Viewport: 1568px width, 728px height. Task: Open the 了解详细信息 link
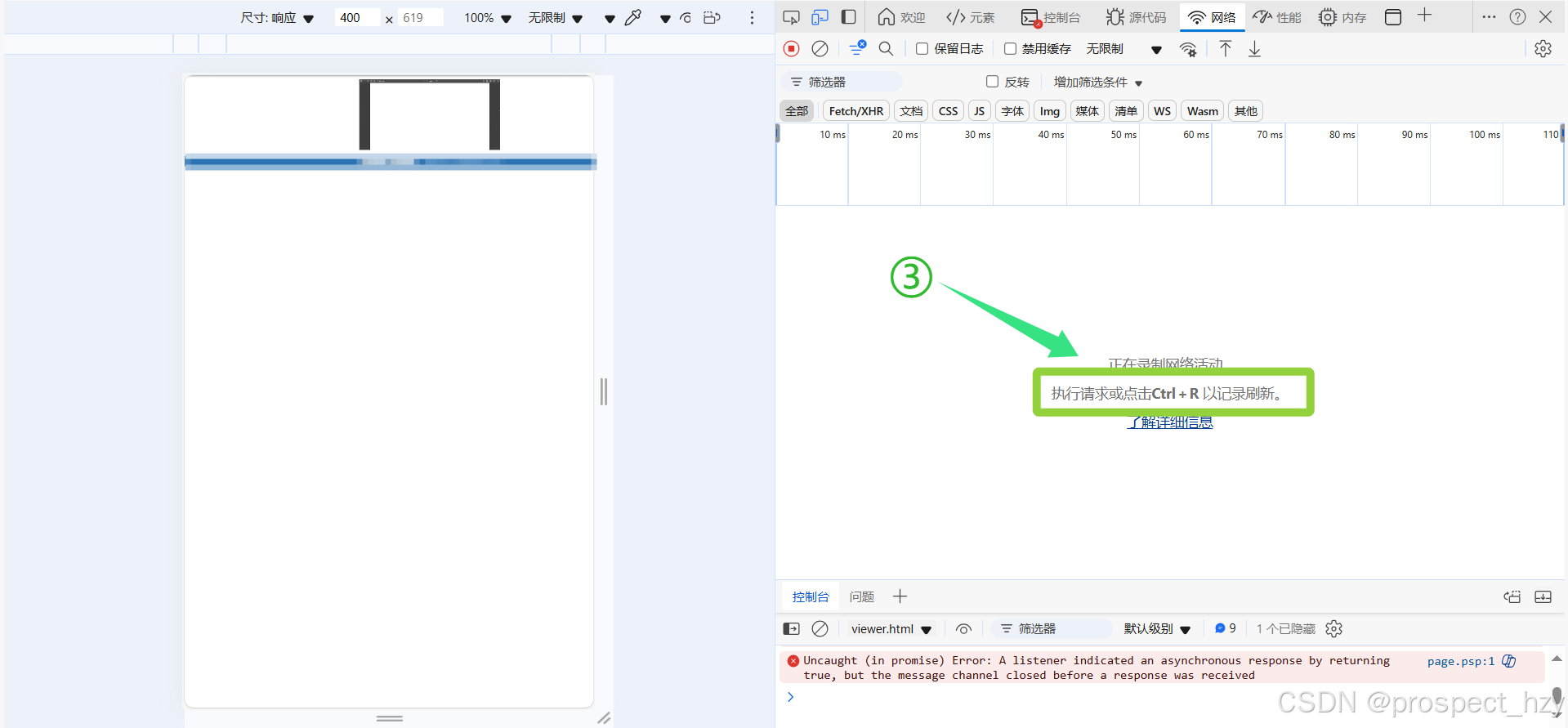tap(1170, 422)
